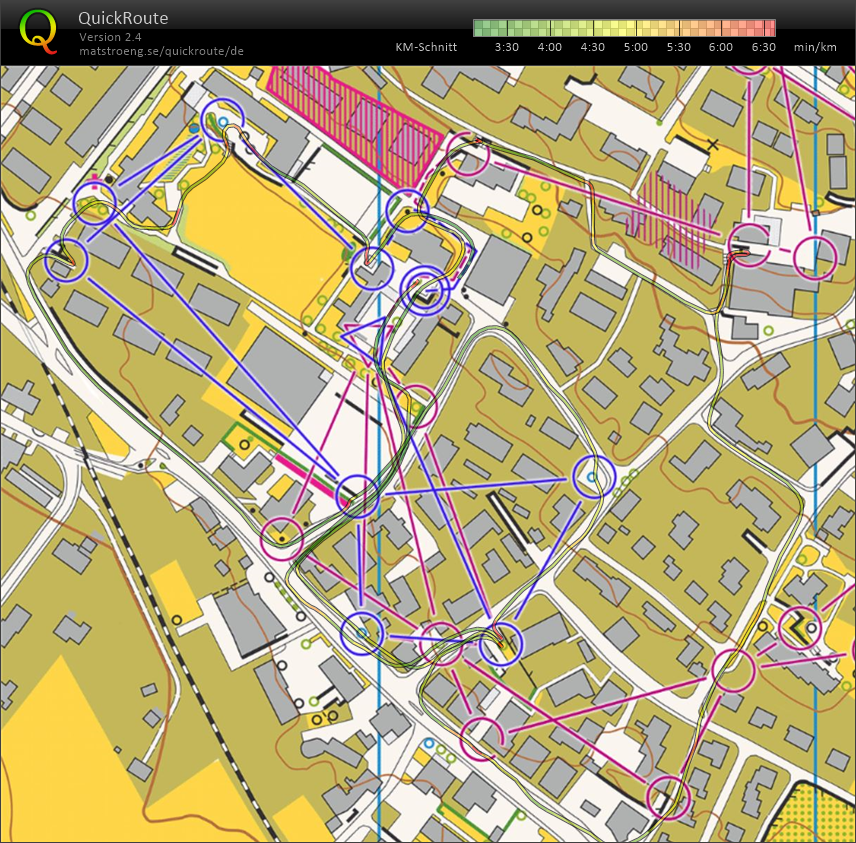This screenshot has height=843, width=856.
Task: Click the double blue circle finish control
Action: point(425,290)
